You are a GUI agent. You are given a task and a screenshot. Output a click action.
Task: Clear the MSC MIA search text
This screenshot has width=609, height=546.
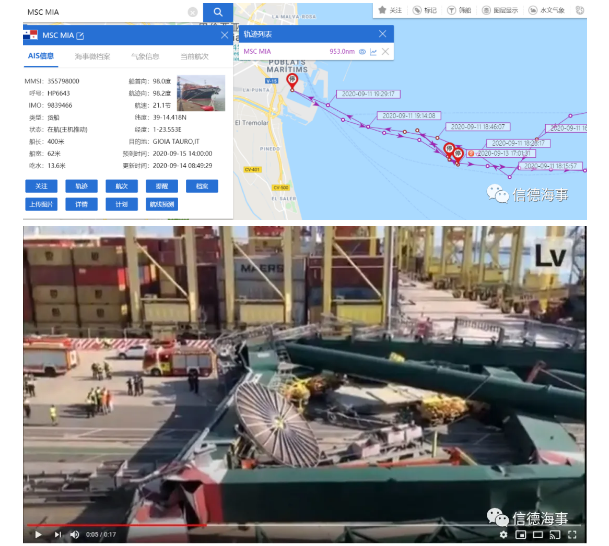coord(192,12)
